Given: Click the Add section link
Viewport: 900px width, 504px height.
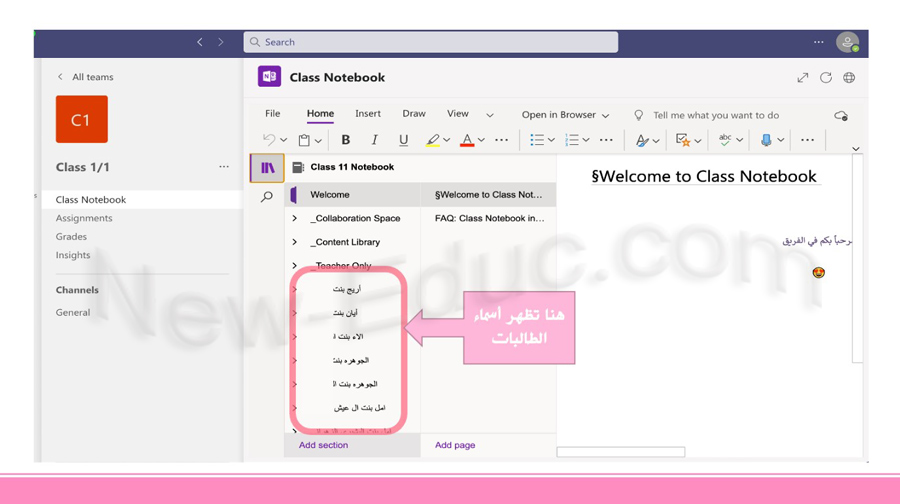Looking at the screenshot, I should 323,445.
